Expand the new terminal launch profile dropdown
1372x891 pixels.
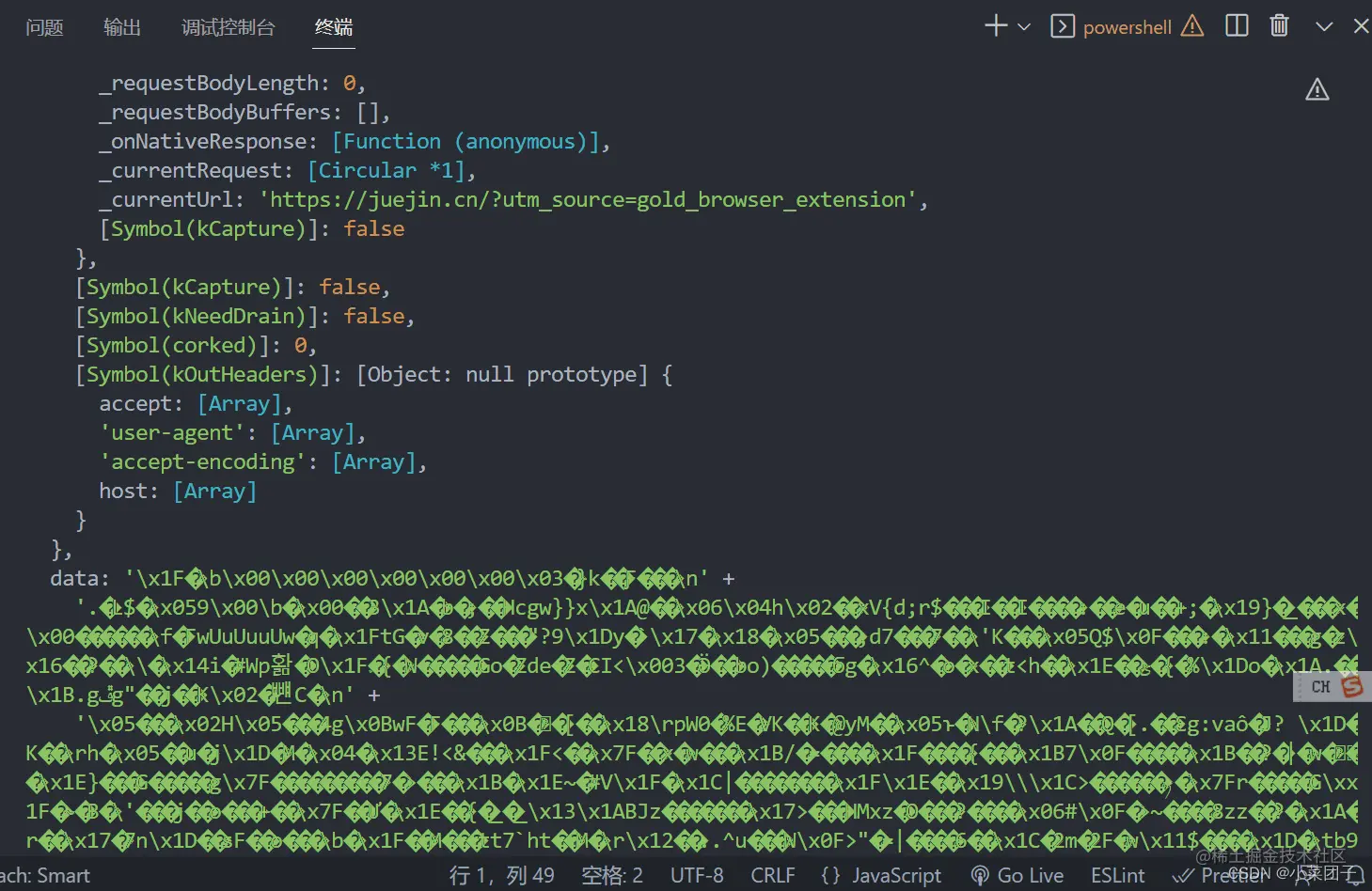pyautogui.click(x=1024, y=27)
